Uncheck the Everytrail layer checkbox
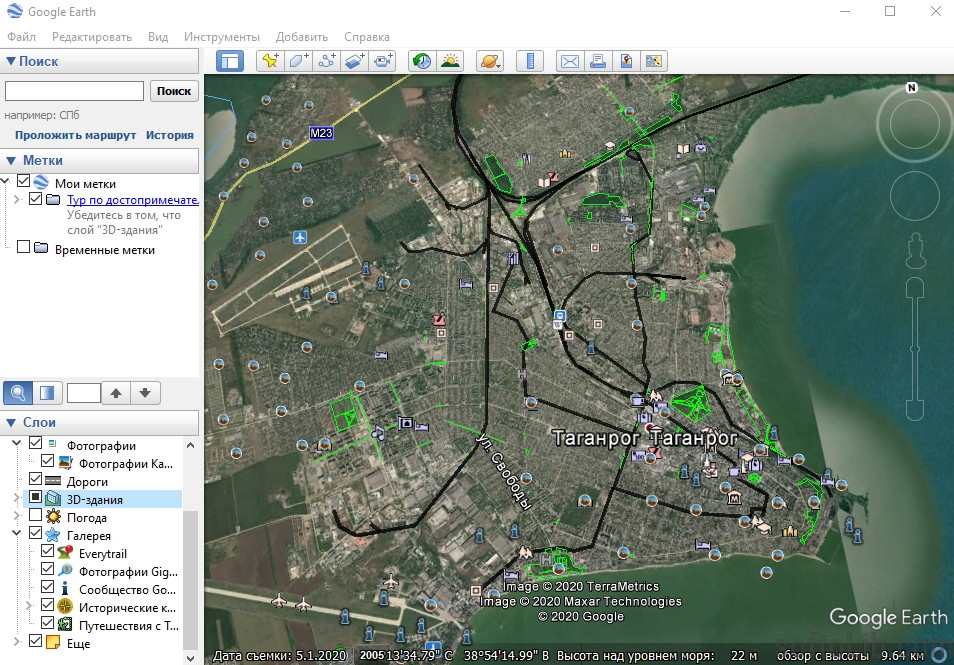The width and height of the screenshot is (954, 665). 47,551
